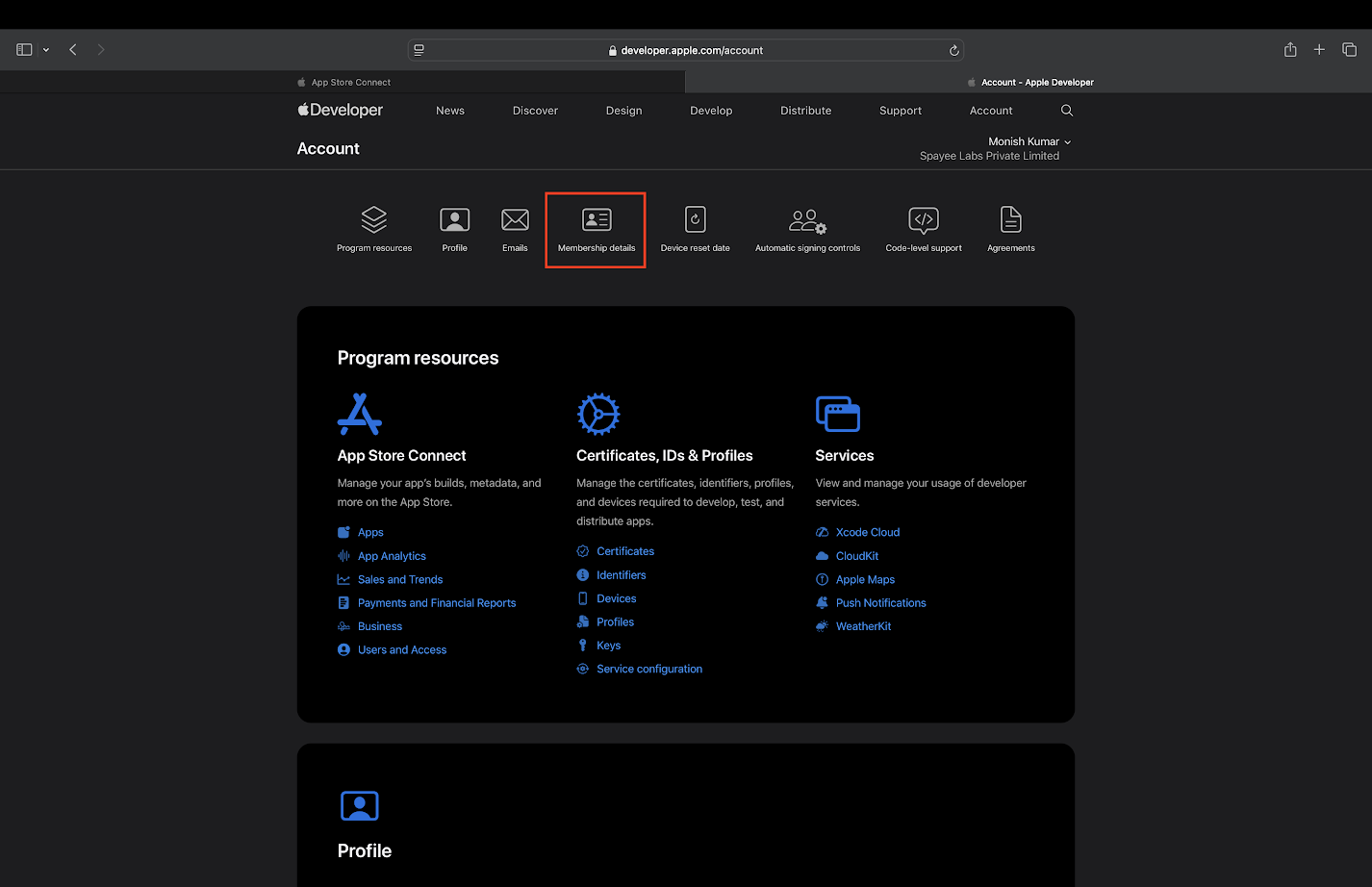Open the Xcode Cloud link

coord(867,532)
